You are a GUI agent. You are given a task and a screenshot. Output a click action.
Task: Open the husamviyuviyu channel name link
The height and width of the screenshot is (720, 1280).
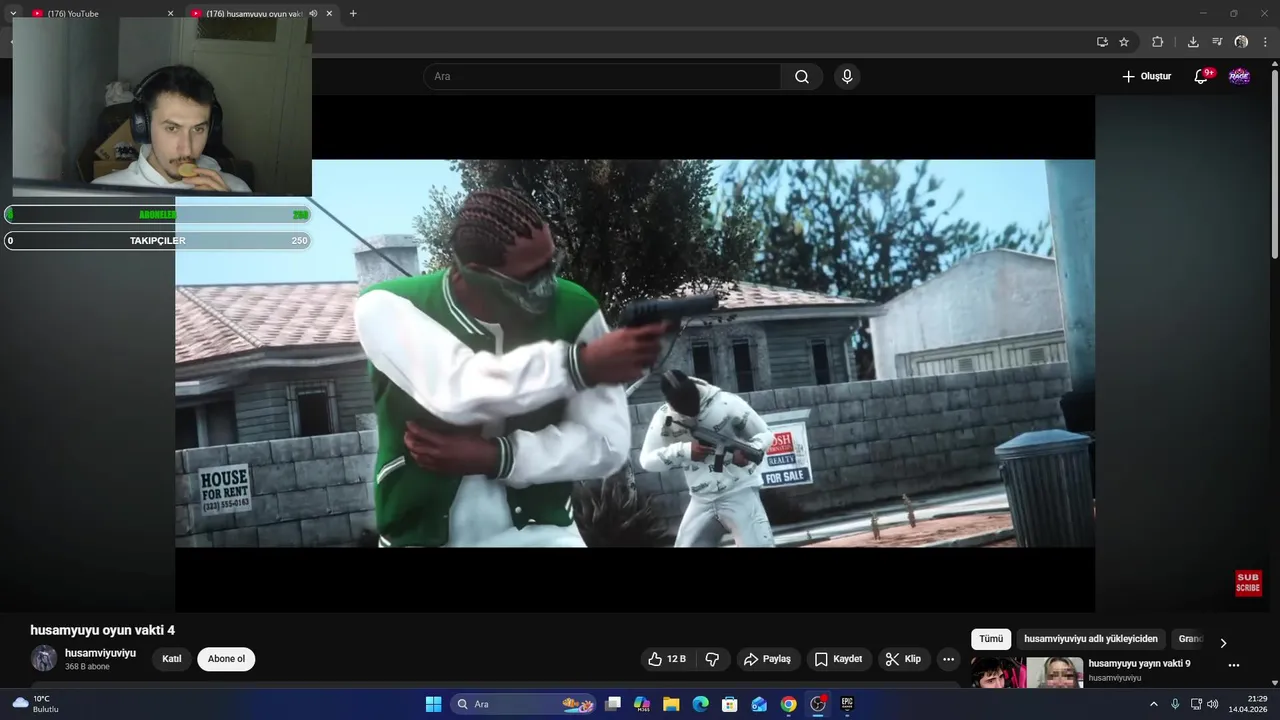pyautogui.click(x=100, y=653)
